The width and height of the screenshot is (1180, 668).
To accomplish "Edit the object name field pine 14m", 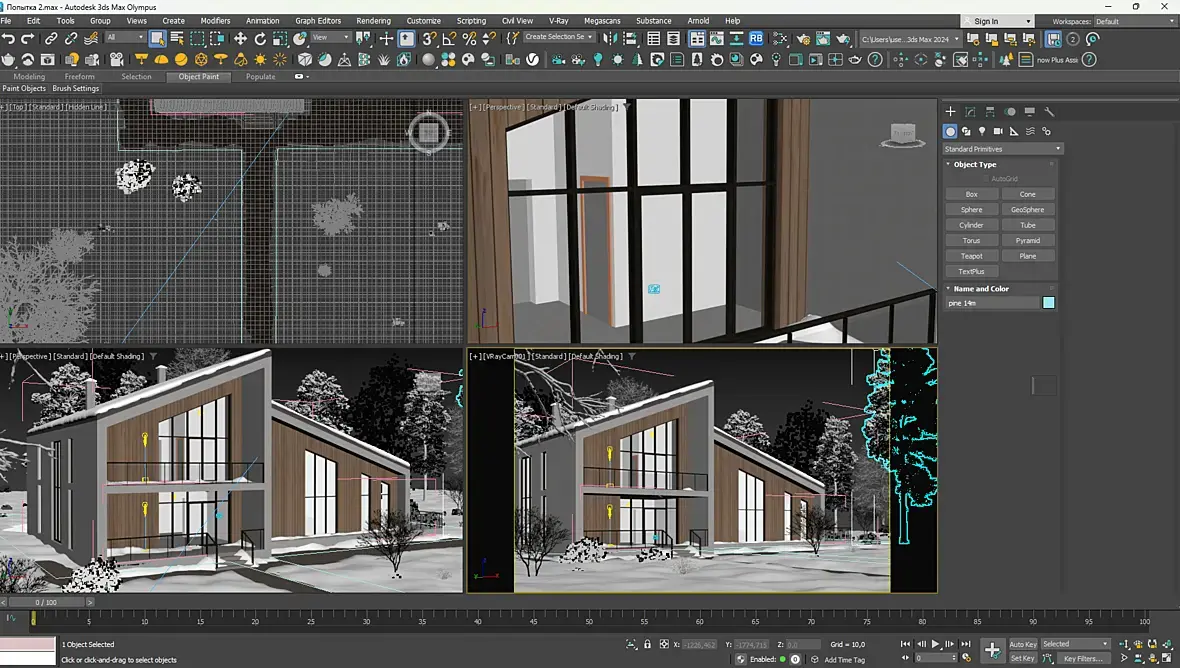I will 992,302.
